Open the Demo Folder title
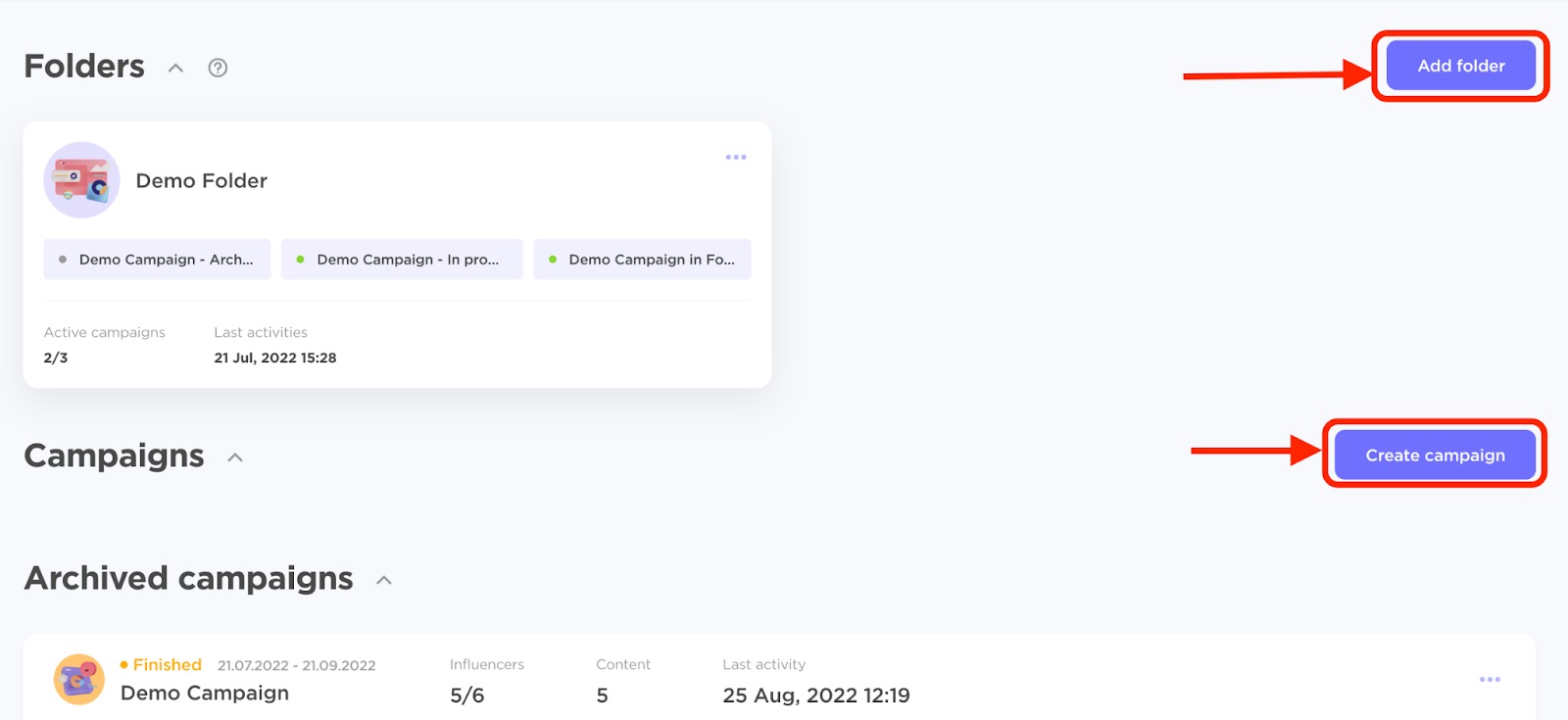This screenshot has width=1568, height=720. click(201, 181)
